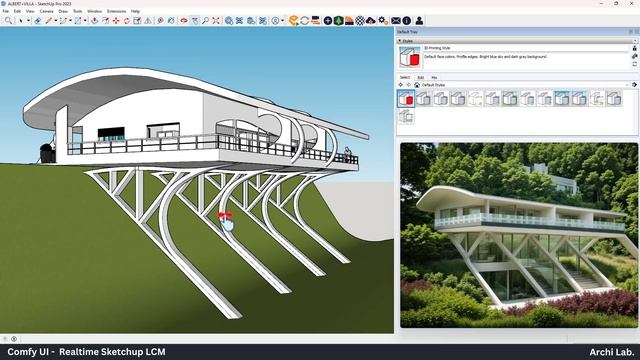Click the Styles forward navigation arrow
Viewport: 640px width, 360px height.
click(x=409, y=85)
